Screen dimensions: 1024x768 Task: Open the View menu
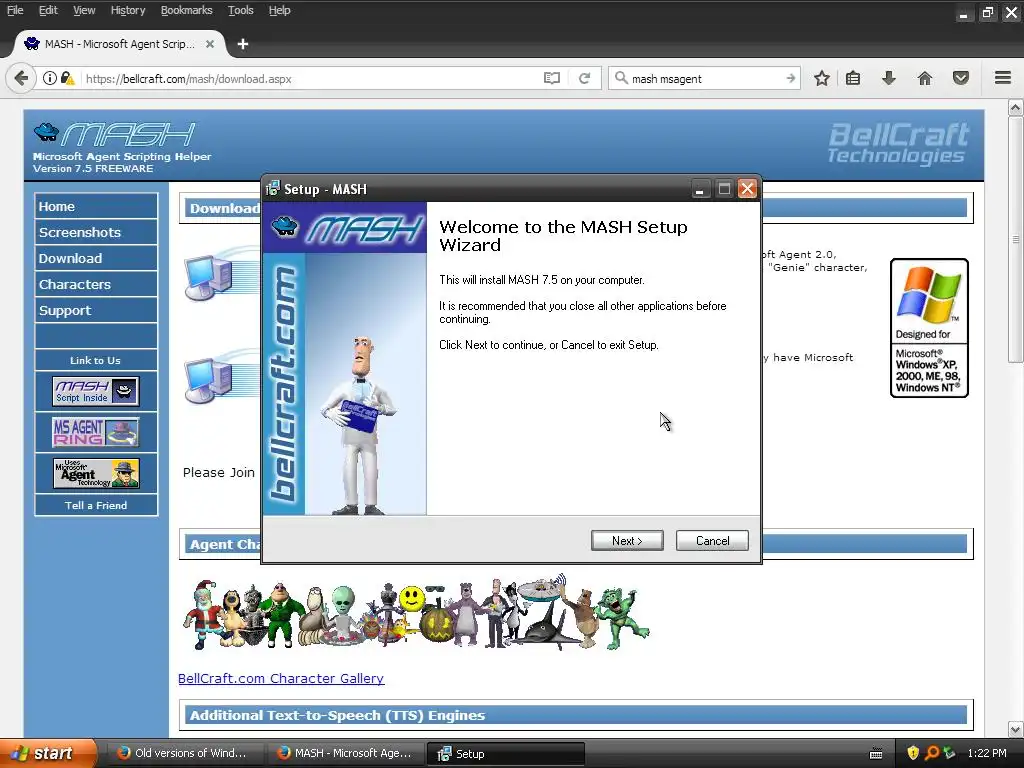click(84, 10)
